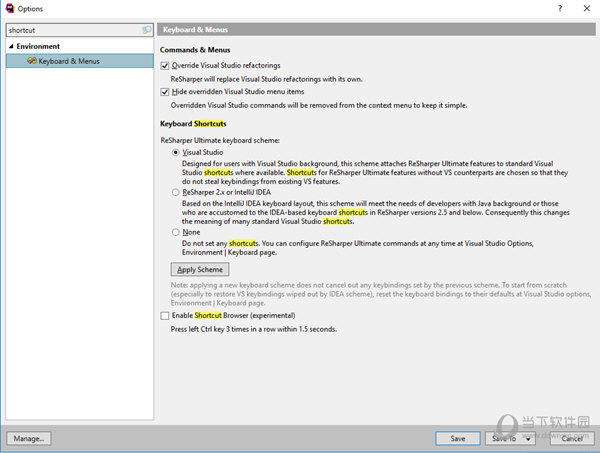
Task: Select Keyboard & Menus tree item
Action: point(80,61)
